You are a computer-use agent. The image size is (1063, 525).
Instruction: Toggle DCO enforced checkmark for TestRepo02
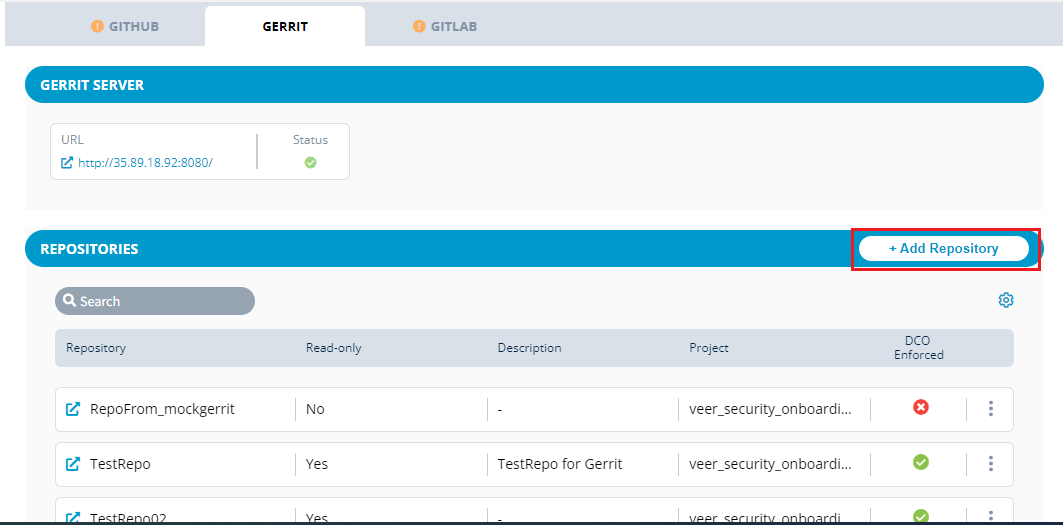[921, 516]
